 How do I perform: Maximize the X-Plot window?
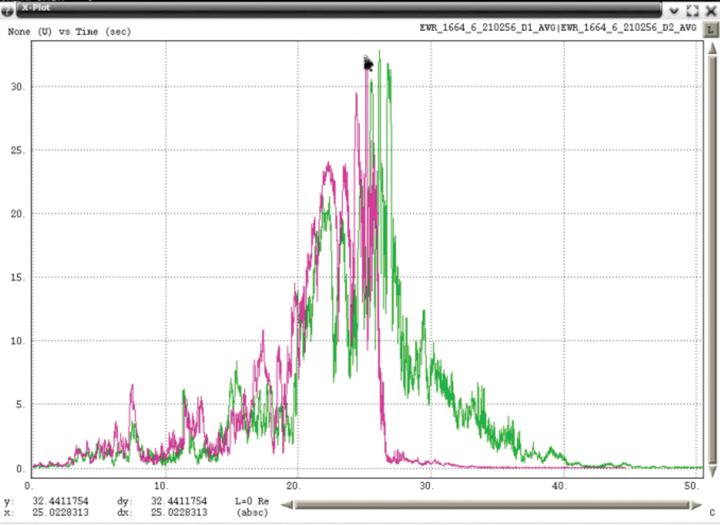[693, 8]
